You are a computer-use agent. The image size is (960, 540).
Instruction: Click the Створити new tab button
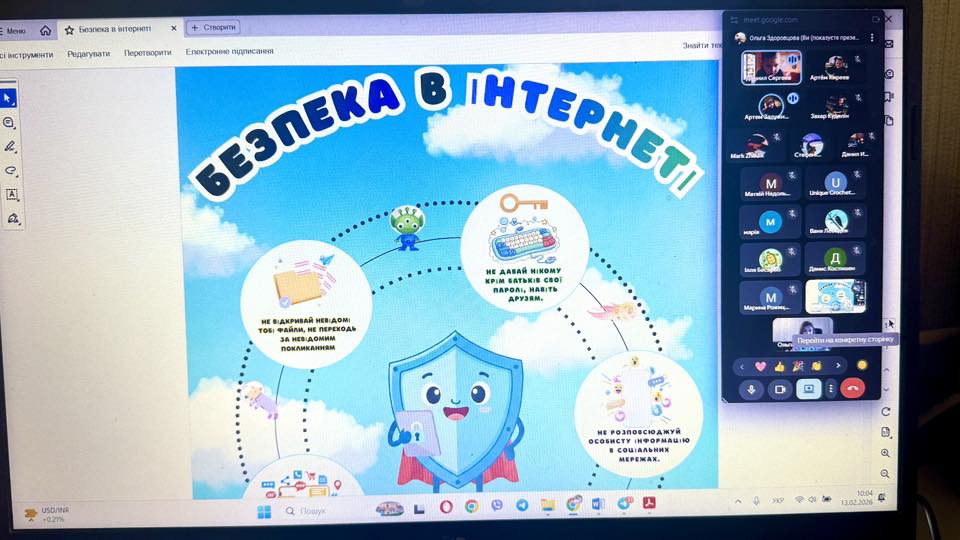click(212, 29)
